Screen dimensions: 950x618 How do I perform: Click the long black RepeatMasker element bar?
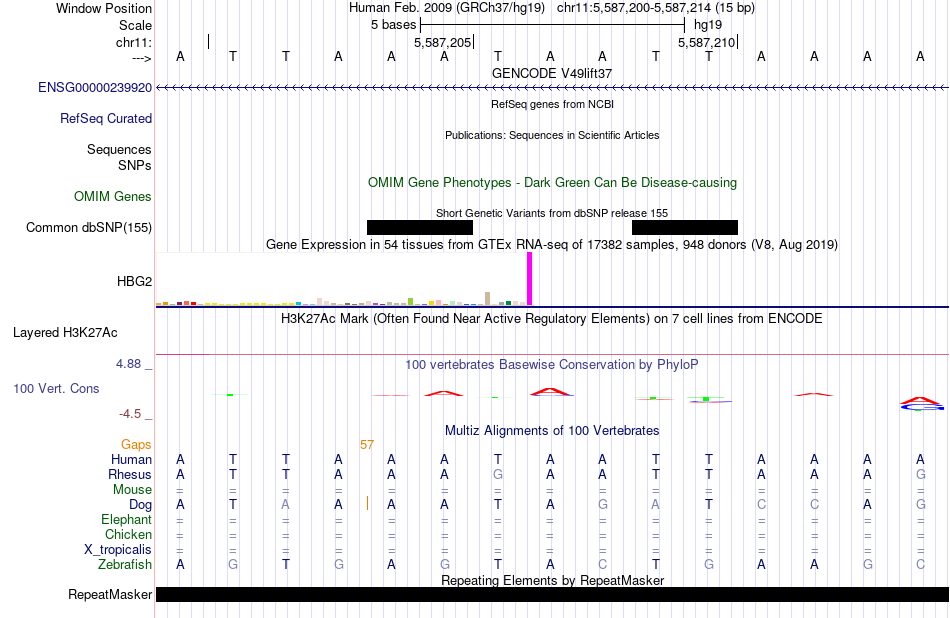(552, 594)
